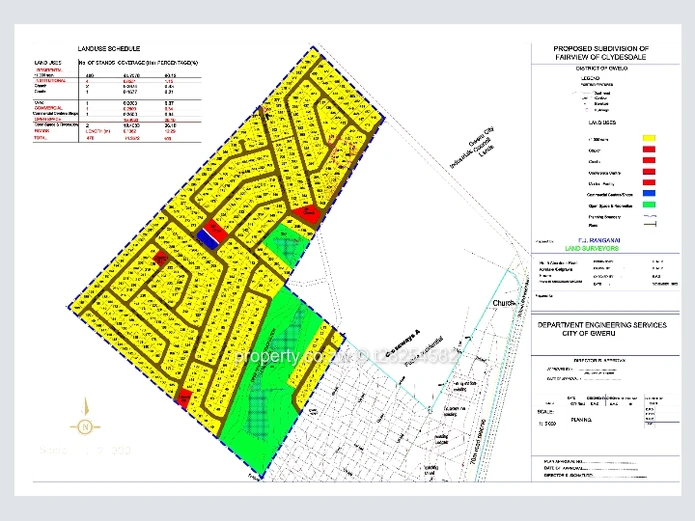Click the 'PLANNING' text in title block

click(580, 419)
